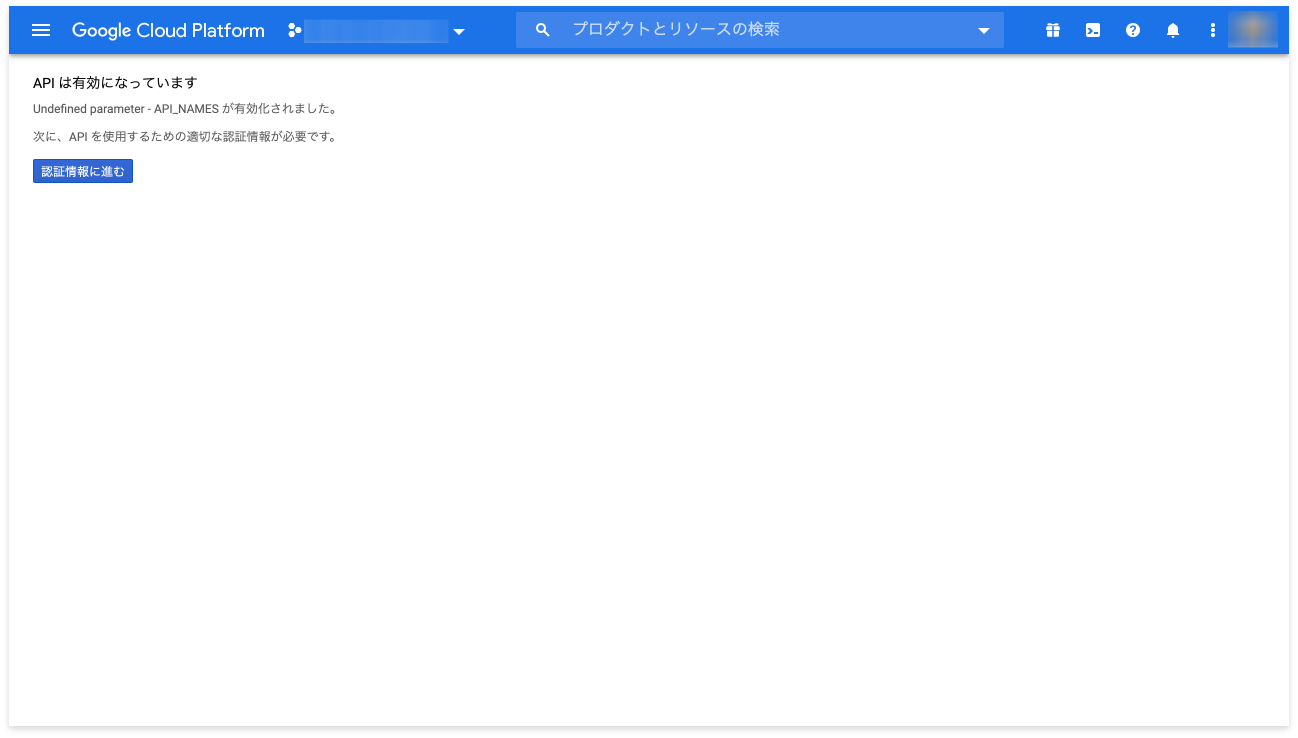Image resolution: width=1298 pixels, height=738 pixels.
Task: Open the hamburger navigation menu
Action: pos(41,30)
